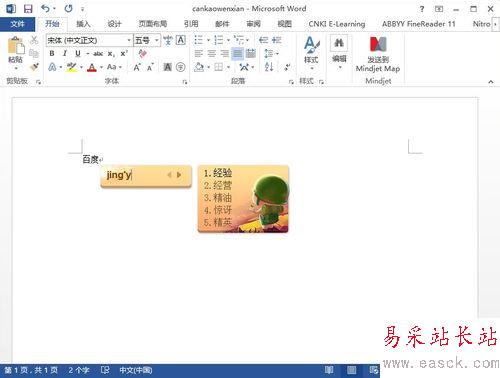This screenshot has width=500, height=378.
Task: Cut the selection with the scissors icon
Action: [x=34, y=40]
